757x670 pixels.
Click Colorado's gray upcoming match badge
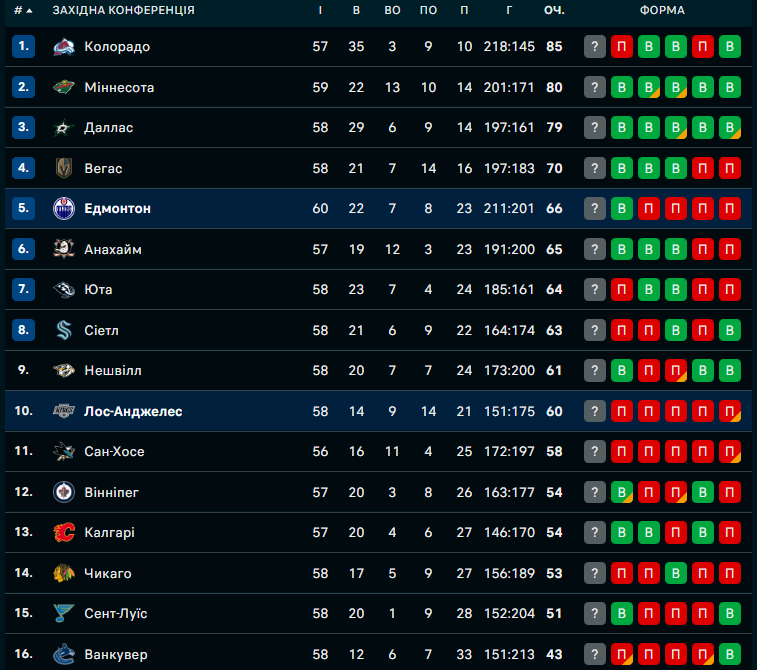[x=595, y=47]
